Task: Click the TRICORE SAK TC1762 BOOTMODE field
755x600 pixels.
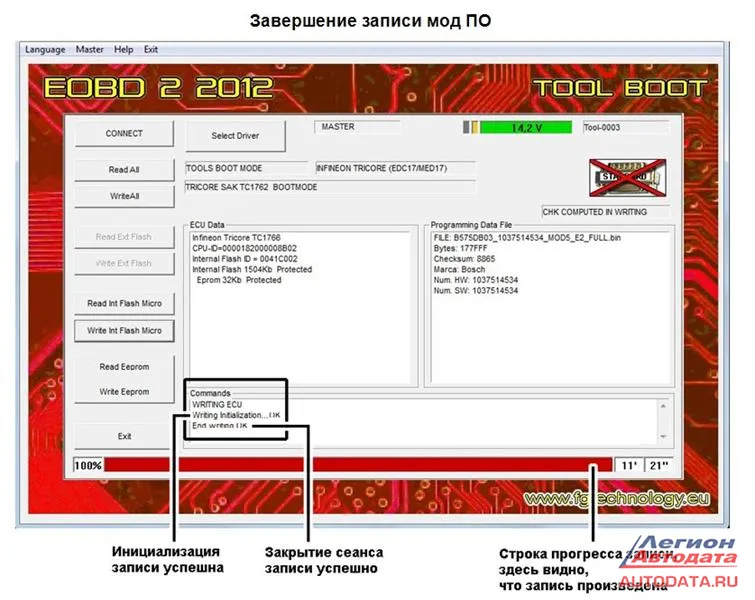Action: tap(330, 187)
